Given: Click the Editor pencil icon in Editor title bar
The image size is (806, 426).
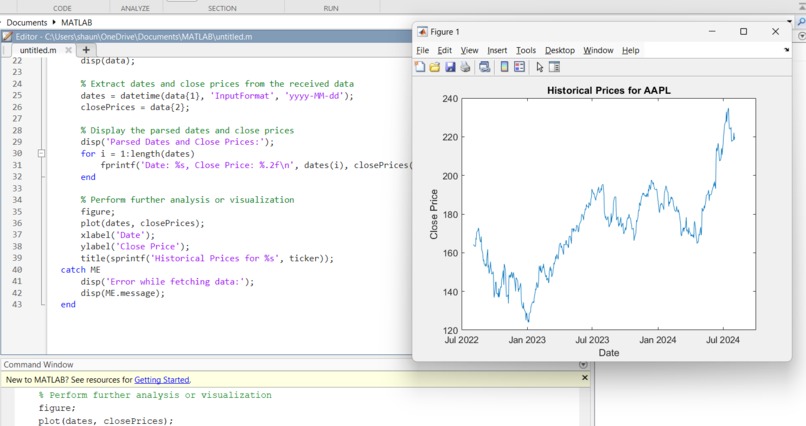Looking at the screenshot, I should 7,36.
